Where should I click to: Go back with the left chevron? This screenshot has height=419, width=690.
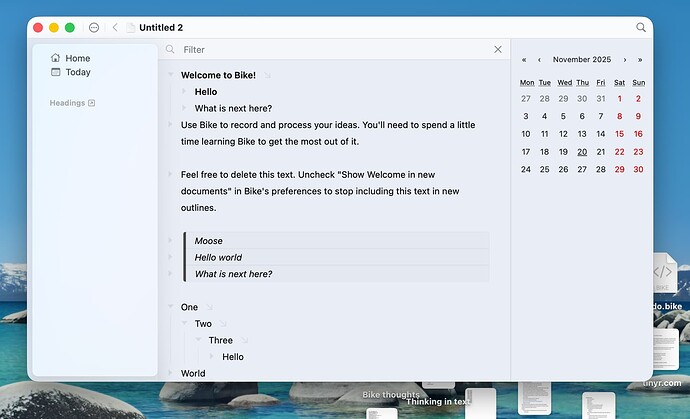click(115, 28)
